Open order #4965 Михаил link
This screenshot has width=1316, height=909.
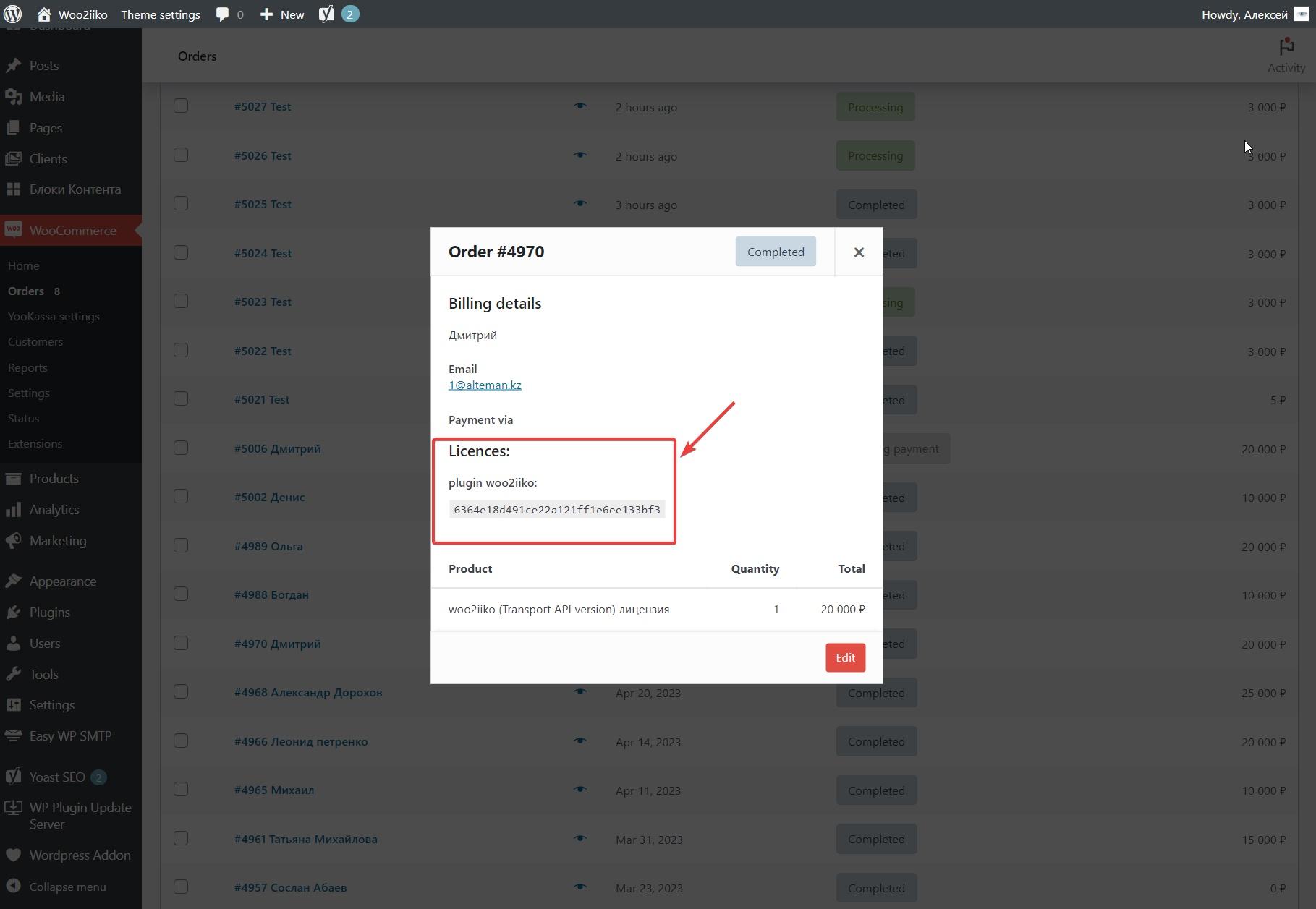(274, 790)
